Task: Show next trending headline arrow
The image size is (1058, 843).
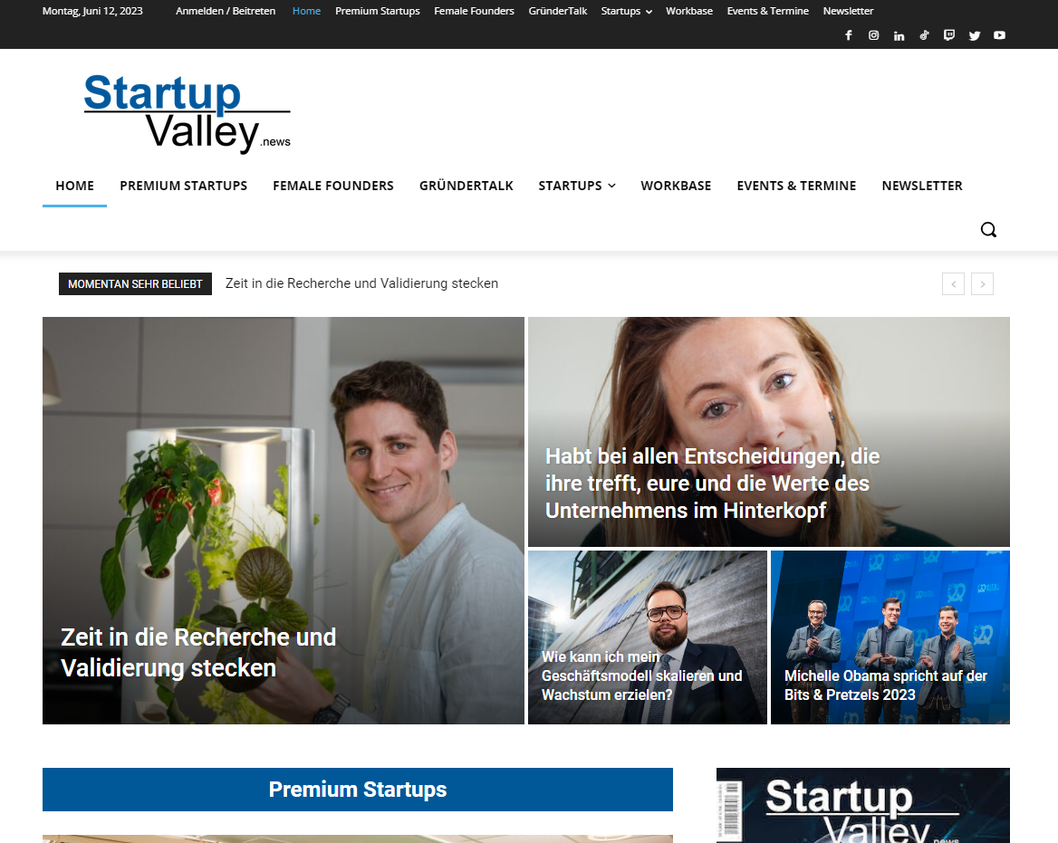Action: tap(982, 284)
